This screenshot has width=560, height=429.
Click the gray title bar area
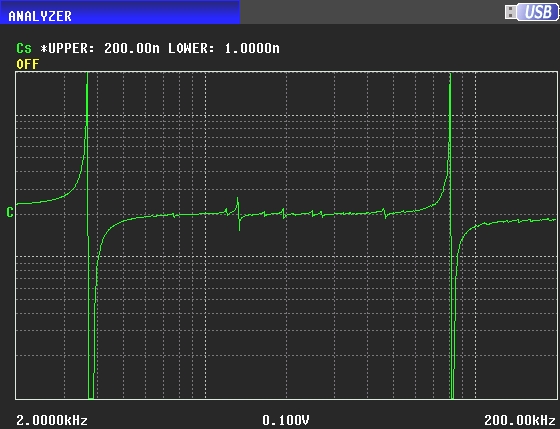pyautogui.click(x=371, y=12)
